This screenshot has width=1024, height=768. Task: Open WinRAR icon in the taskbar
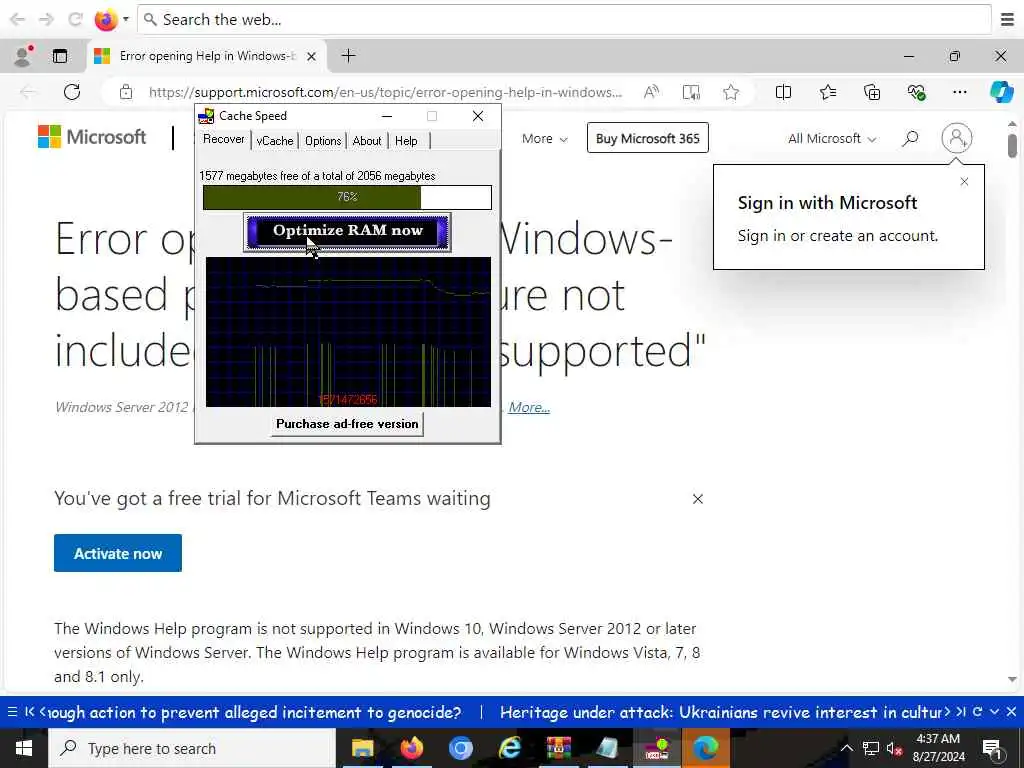558,748
